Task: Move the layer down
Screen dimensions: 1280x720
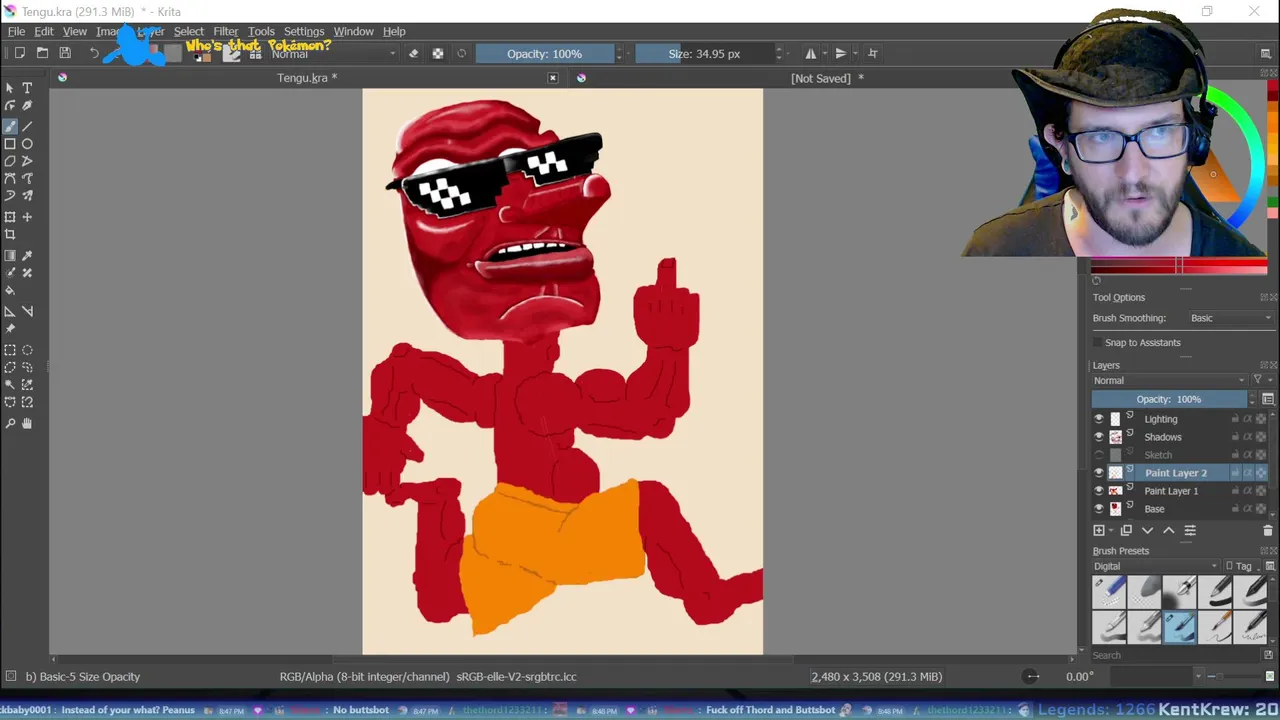Action: [x=1147, y=531]
